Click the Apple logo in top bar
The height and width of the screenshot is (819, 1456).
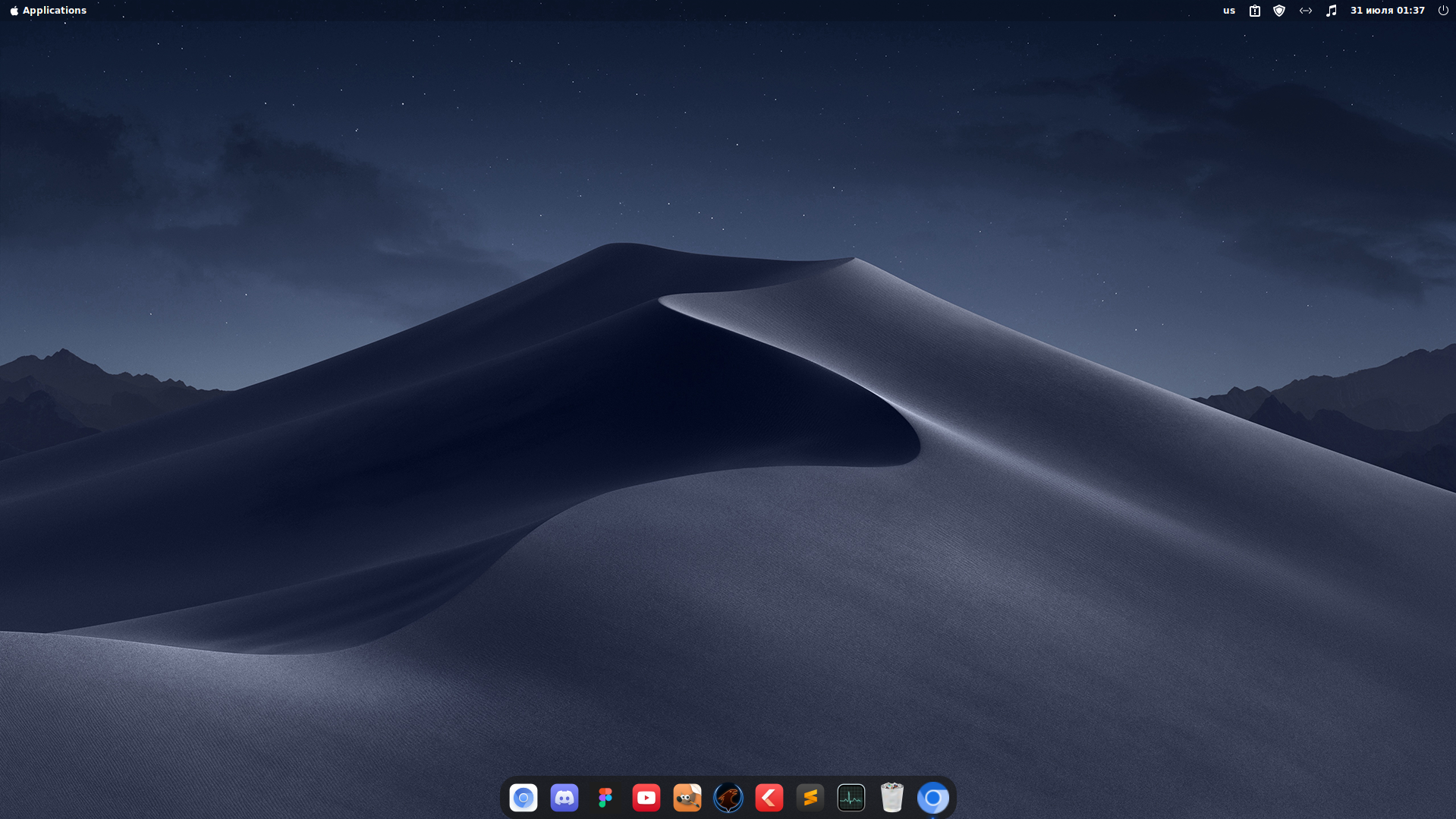(14, 11)
